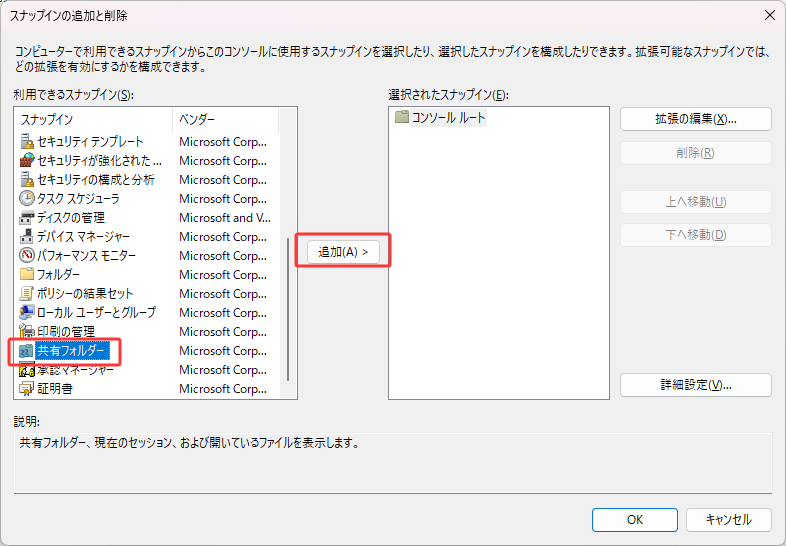The height and width of the screenshot is (546, 786).
Task: Click the スナップイン column header
Action: pos(94,119)
